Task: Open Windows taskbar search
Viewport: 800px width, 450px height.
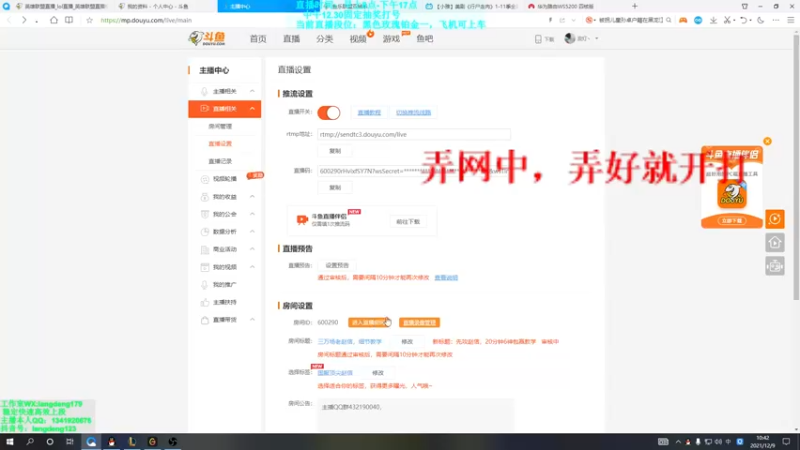Action: point(30,441)
